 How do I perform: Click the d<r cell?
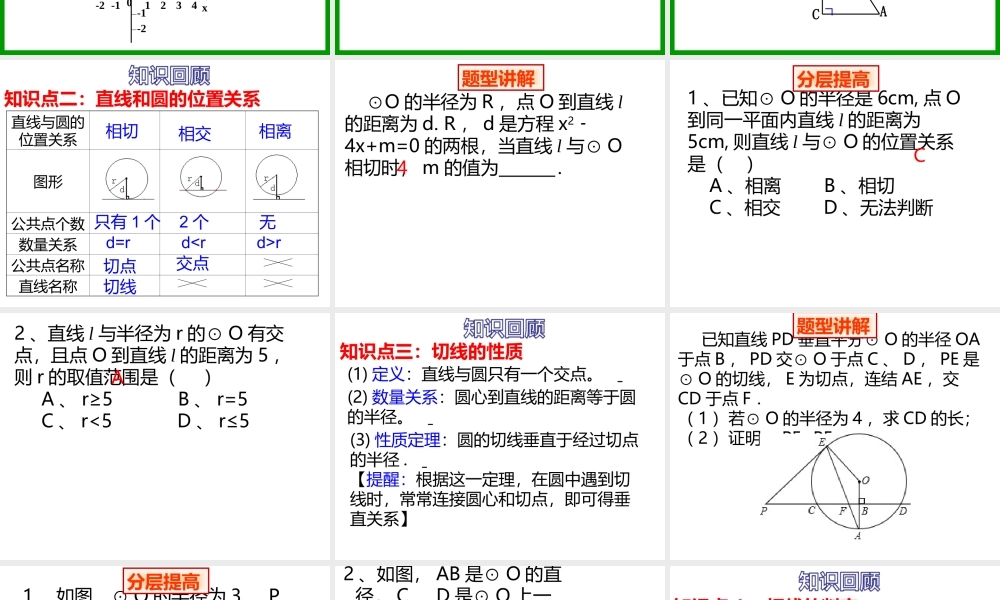[x=193, y=242]
